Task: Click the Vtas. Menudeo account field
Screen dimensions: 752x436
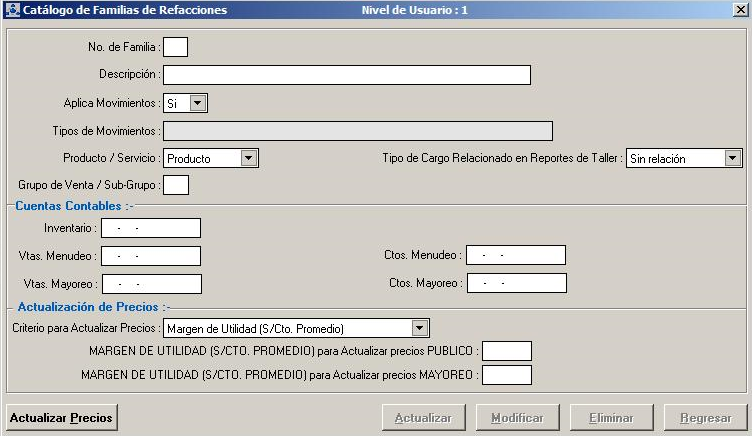Action: pyautogui.click(x=151, y=256)
